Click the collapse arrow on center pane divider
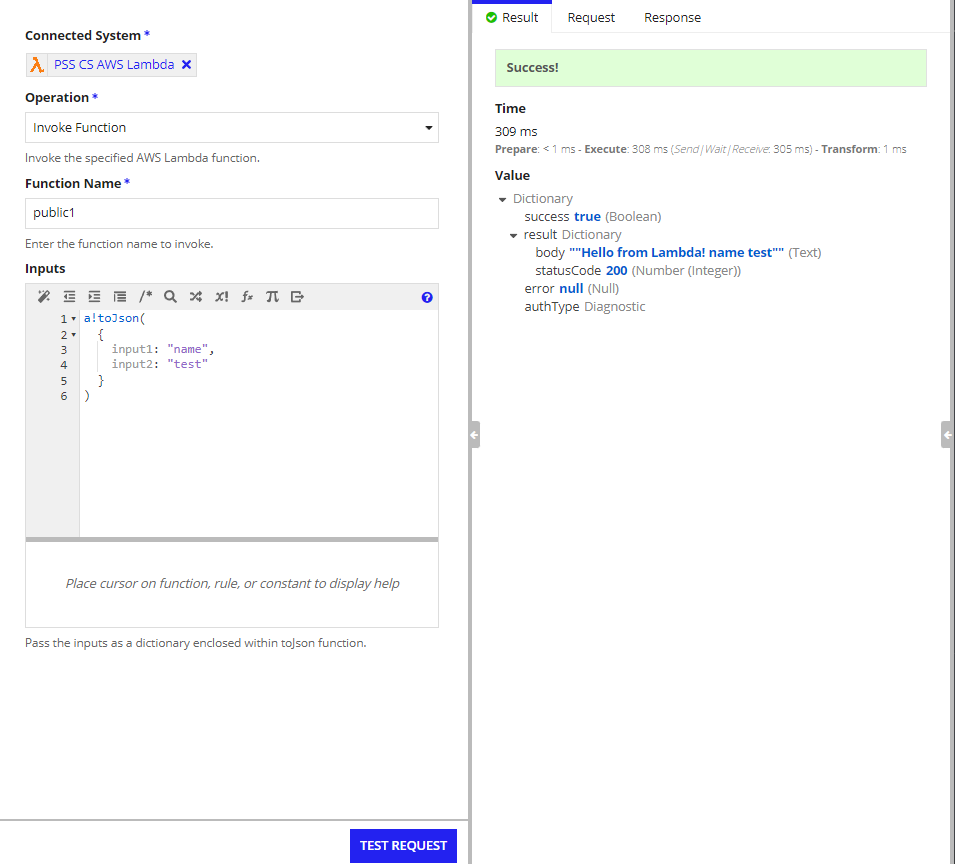 [474, 435]
